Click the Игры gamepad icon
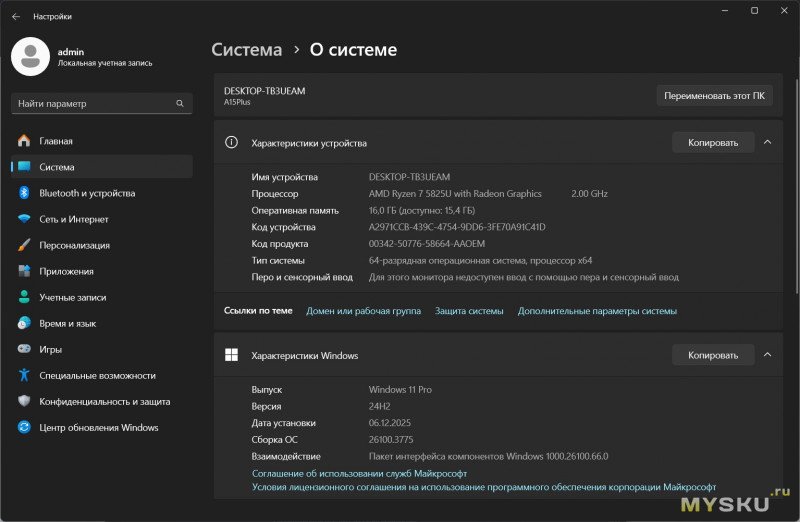 (x=24, y=349)
